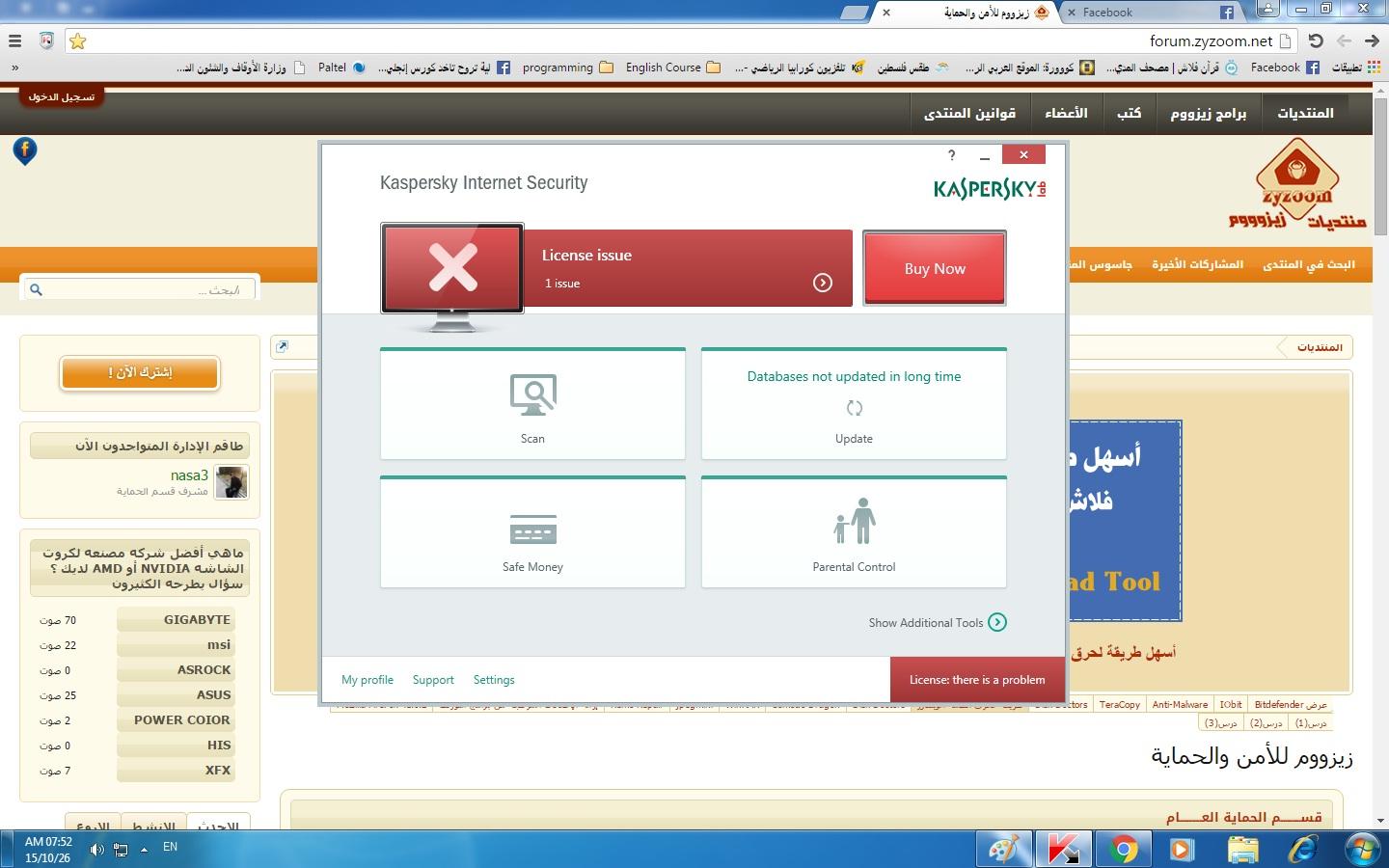This screenshot has height=868, width=1389.
Task: Click إشترك الآن subscribe button
Action: pyautogui.click(x=140, y=372)
